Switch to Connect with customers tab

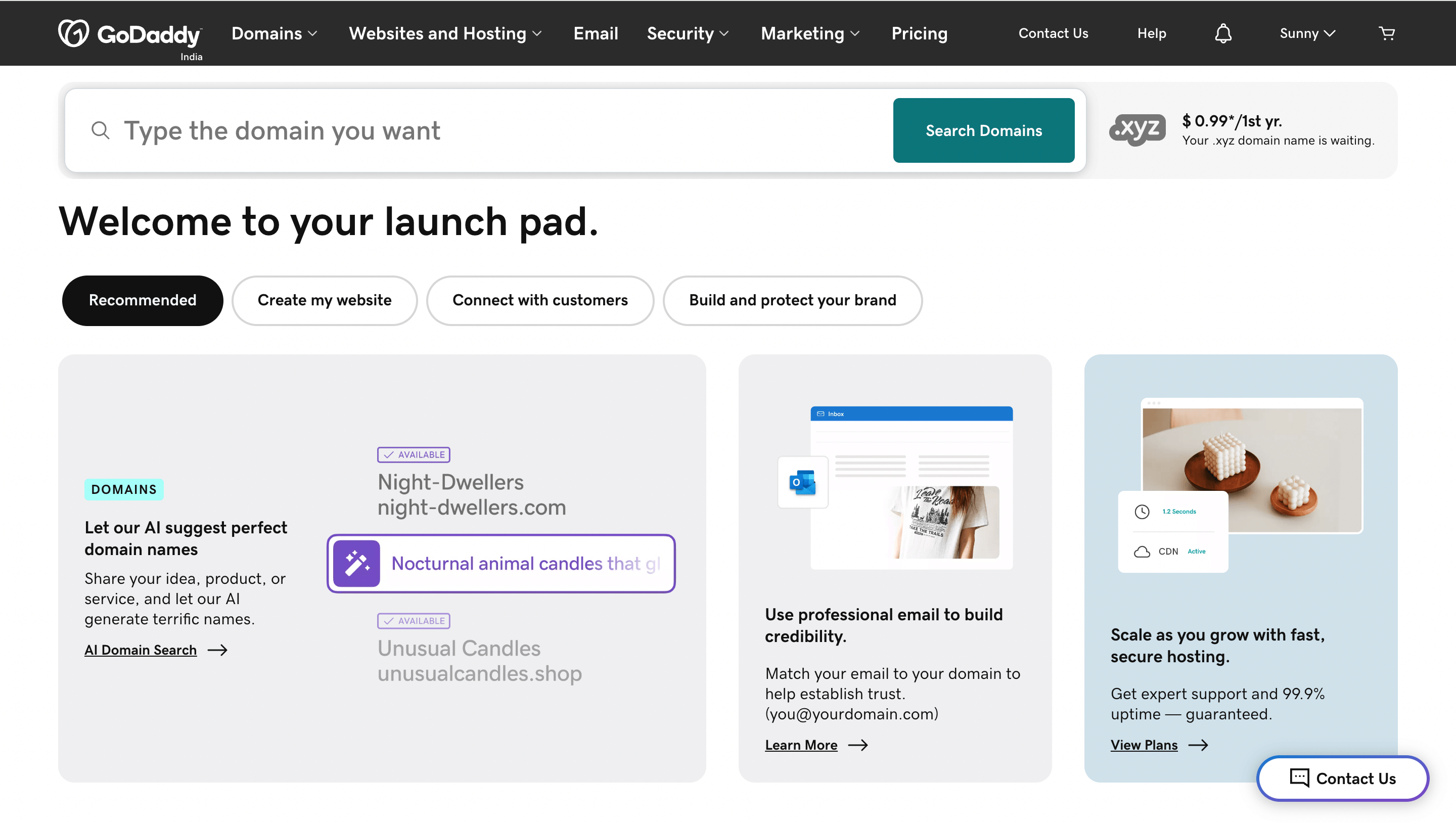tap(540, 300)
